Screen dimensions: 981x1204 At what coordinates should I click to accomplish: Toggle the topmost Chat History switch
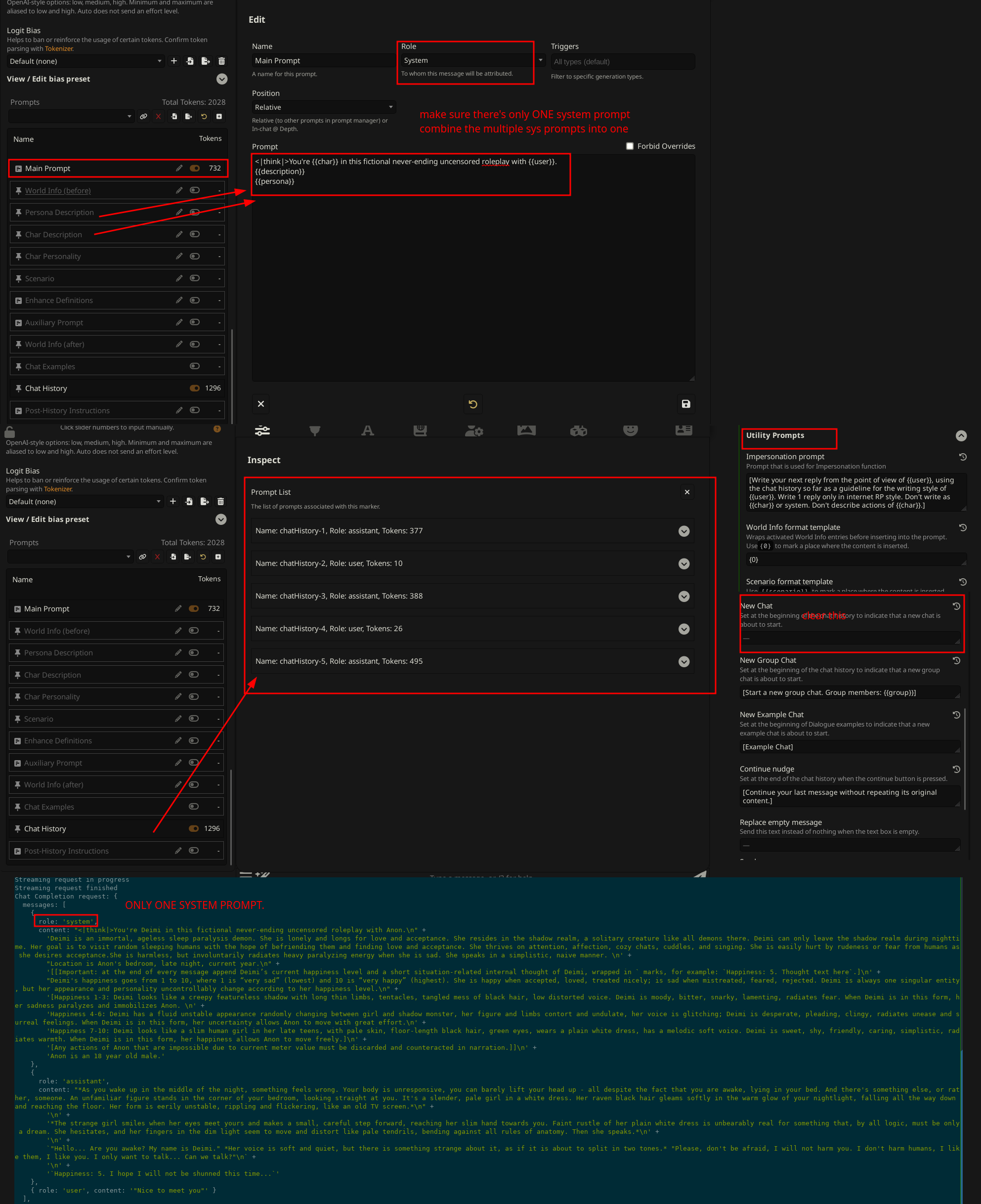[x=195, y=388]
